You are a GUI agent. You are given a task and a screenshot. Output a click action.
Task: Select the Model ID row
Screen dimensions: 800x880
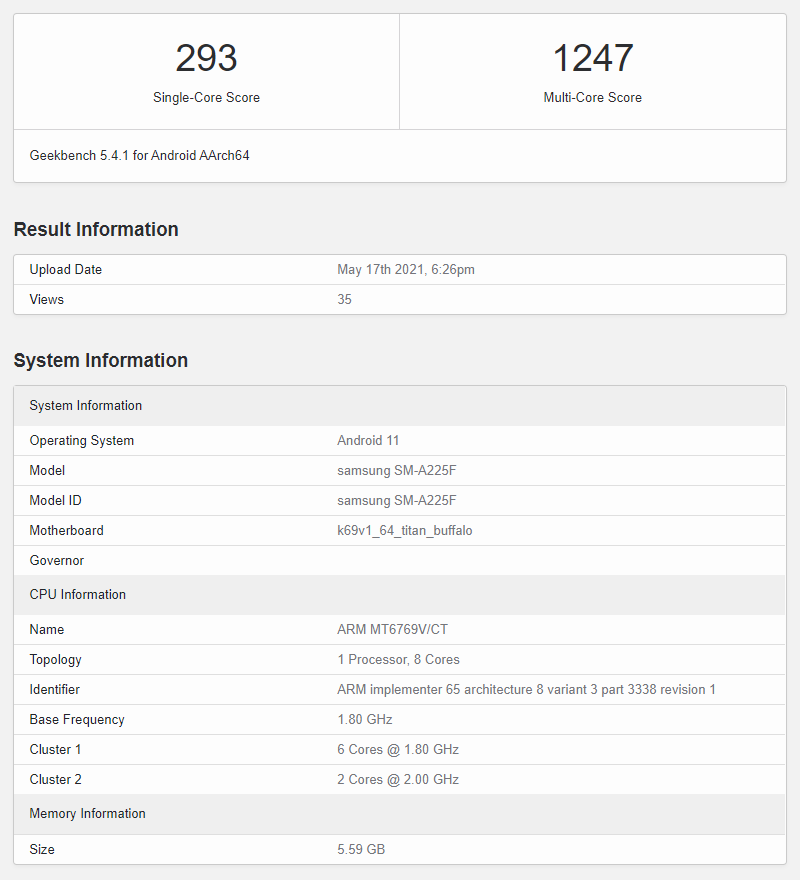(400, 500)
